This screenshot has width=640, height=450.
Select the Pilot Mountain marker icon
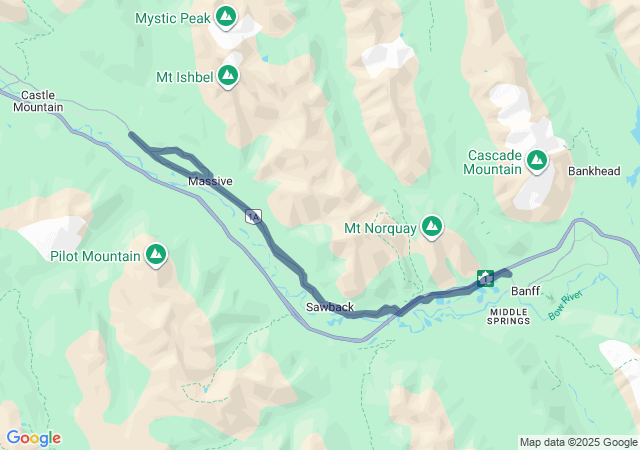click(x=156, y=255)
